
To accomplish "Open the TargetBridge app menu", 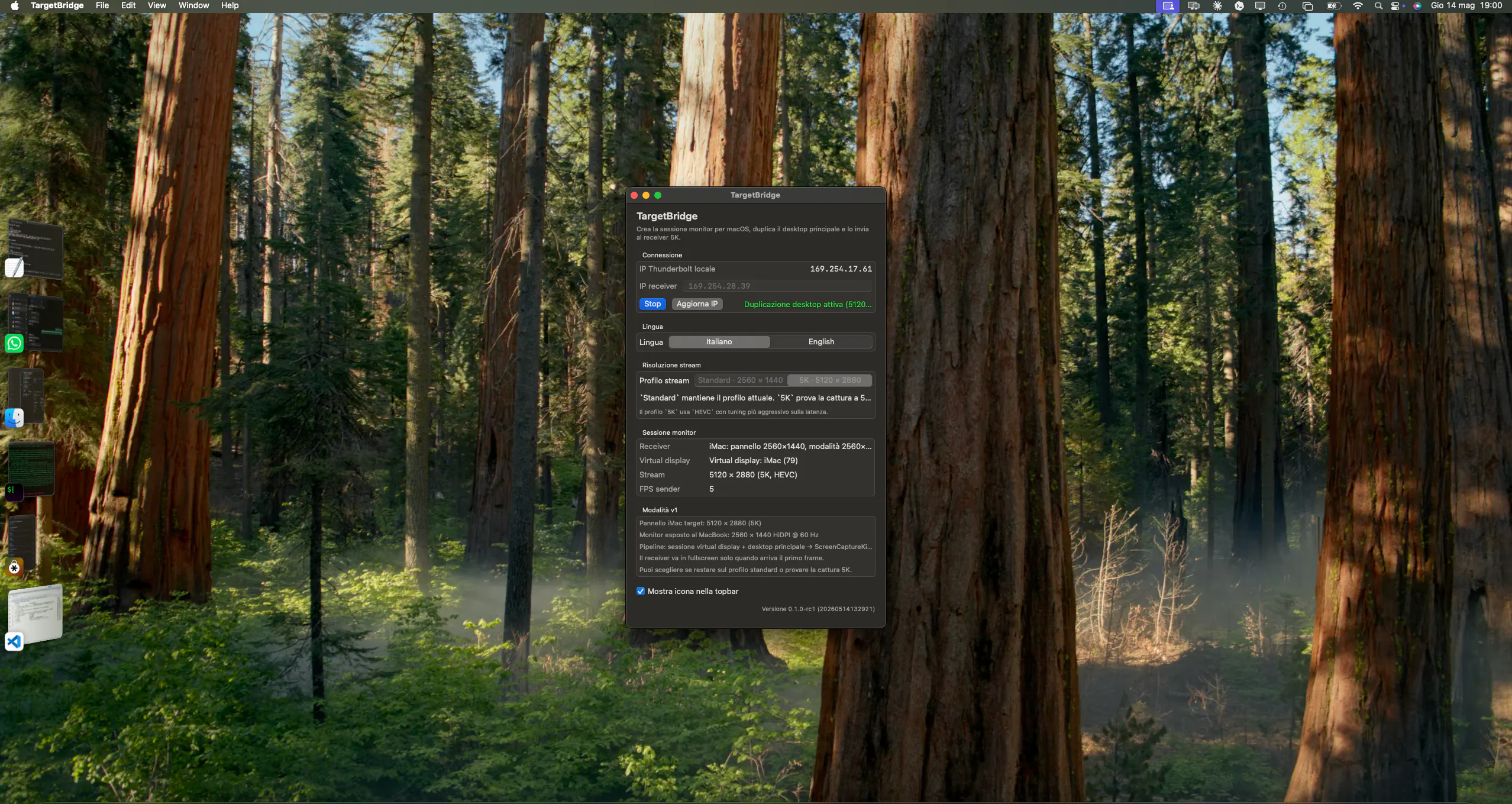I will (57, 5).
